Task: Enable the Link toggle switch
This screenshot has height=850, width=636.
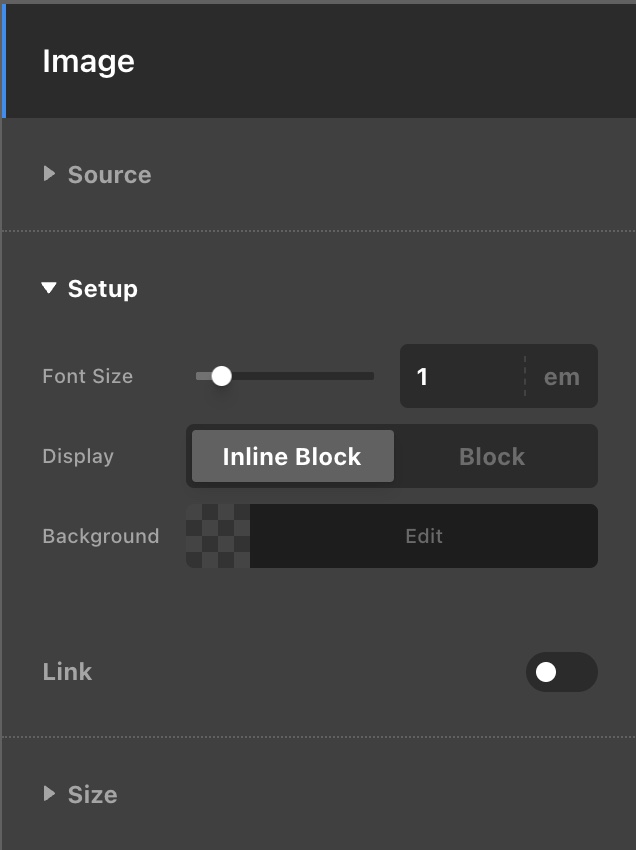Action: coord(561,672)
